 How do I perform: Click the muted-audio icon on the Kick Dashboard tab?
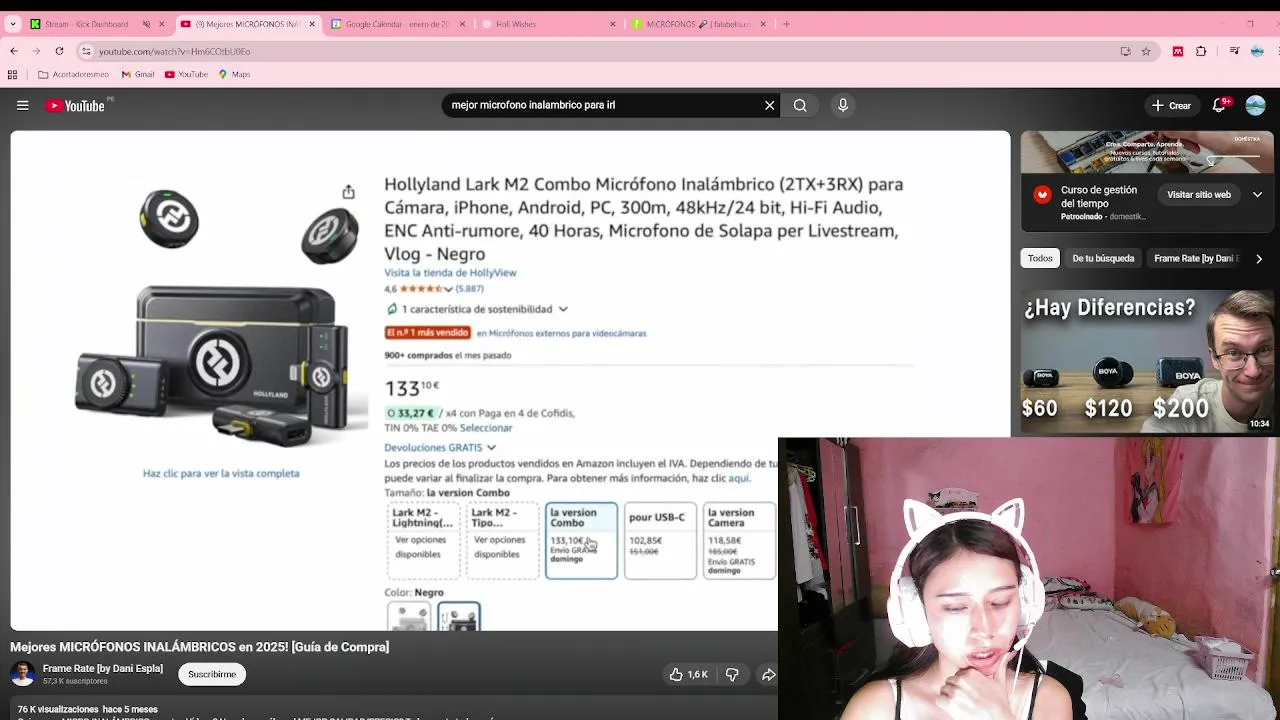146,24
